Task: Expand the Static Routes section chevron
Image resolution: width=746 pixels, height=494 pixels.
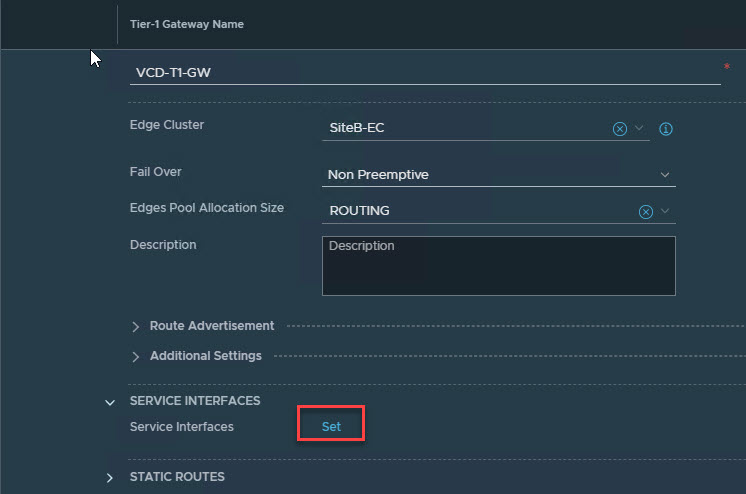Action: (x=110, y=478)
